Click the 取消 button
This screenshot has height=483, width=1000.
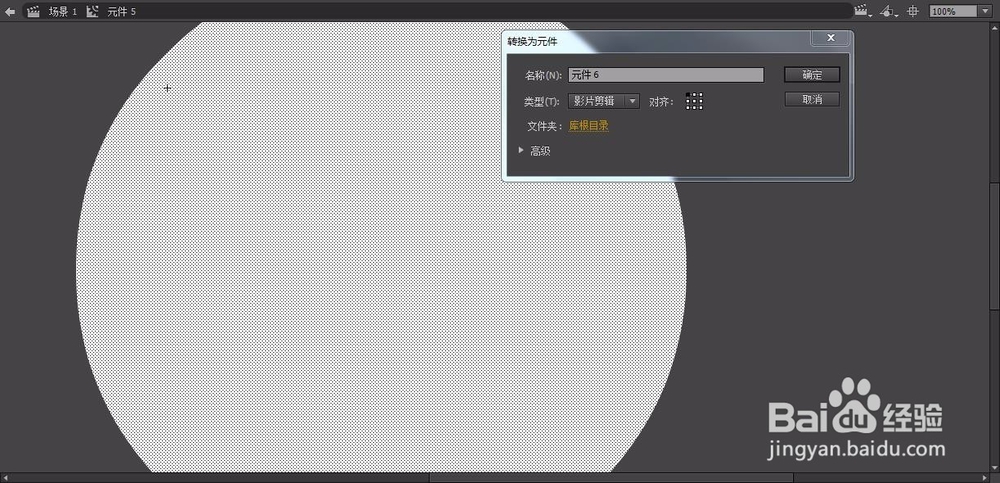[x=812, y=99]
